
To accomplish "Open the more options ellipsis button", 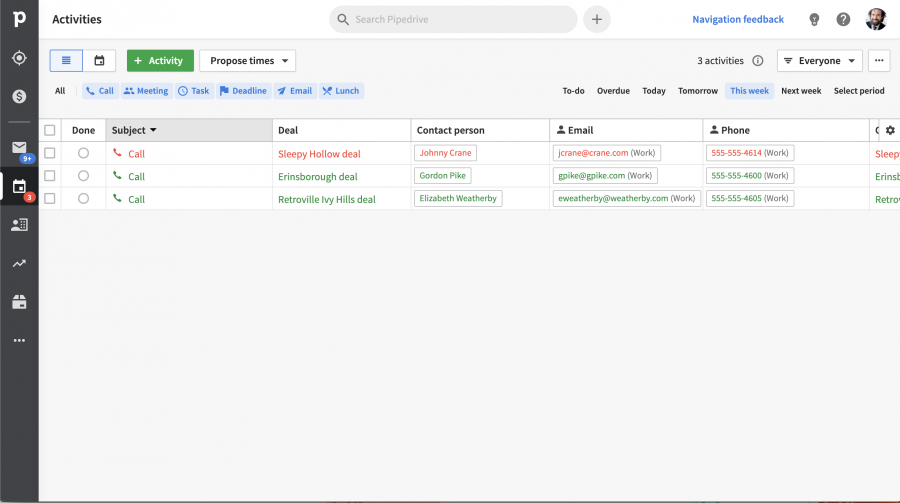I will 879,60.
